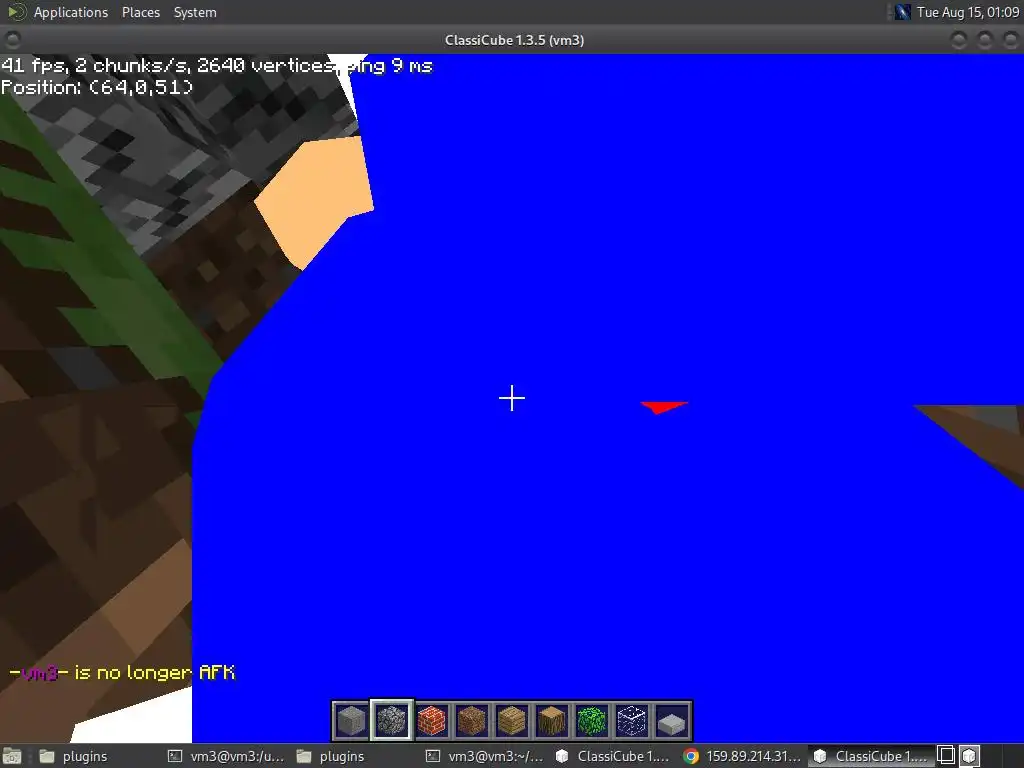Switch to vm3@vm3:~/... terminal window
The height and width of the screenshot is (768, 1024).
[x=485, y=756]
